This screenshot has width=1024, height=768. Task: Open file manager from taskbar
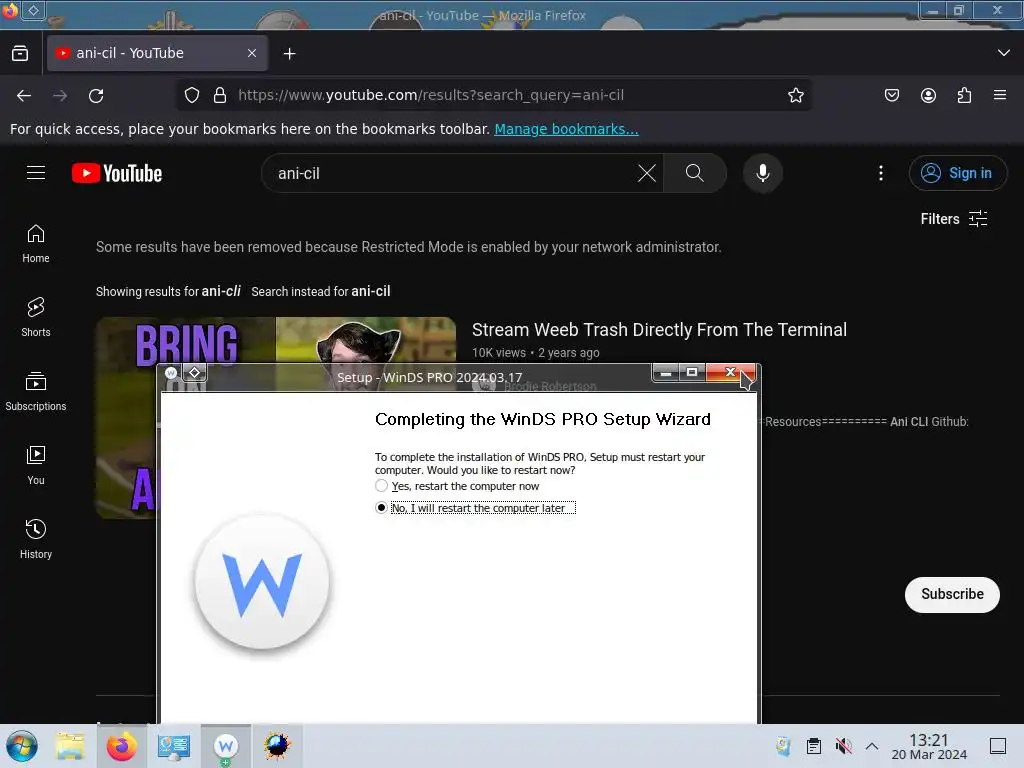[70, 746]
